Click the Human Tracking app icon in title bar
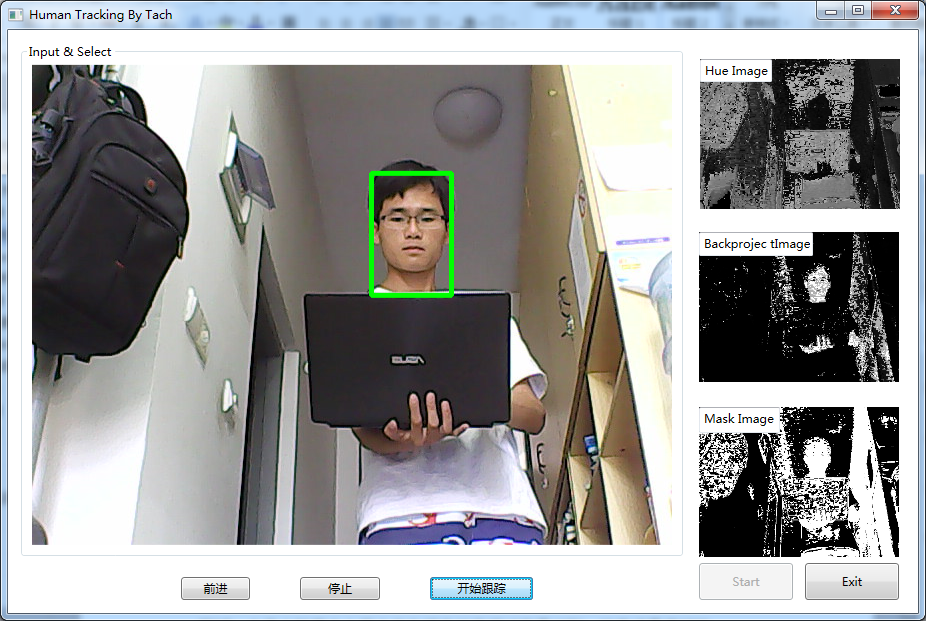 point(14,14)
